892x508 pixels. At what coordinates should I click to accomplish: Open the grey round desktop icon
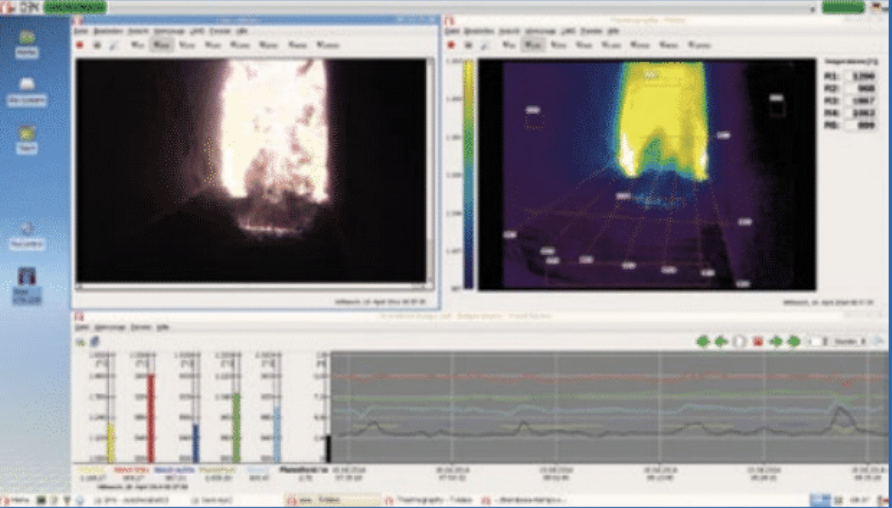(x=27, y=236)
